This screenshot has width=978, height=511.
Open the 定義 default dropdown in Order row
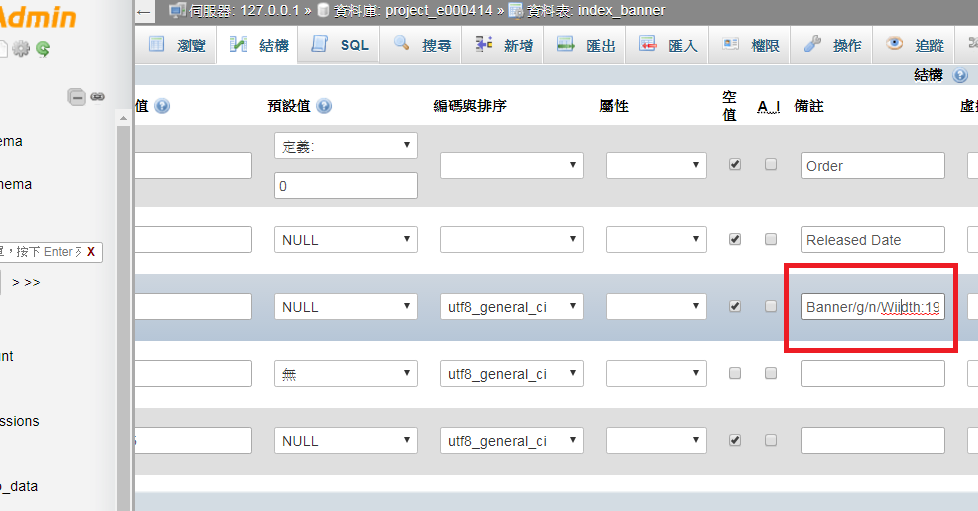point(346,146)
